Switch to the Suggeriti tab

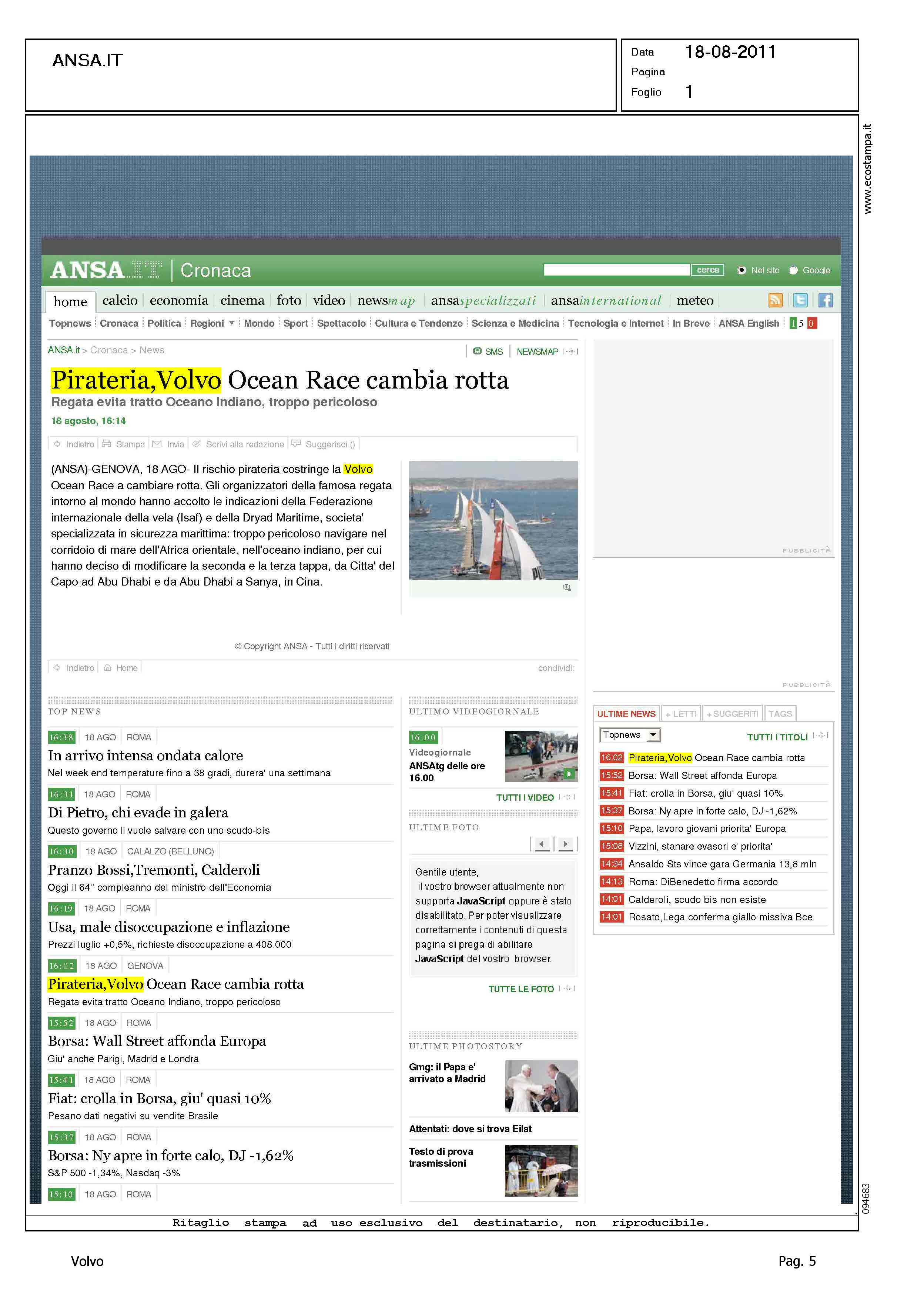(x=732, y=714)
